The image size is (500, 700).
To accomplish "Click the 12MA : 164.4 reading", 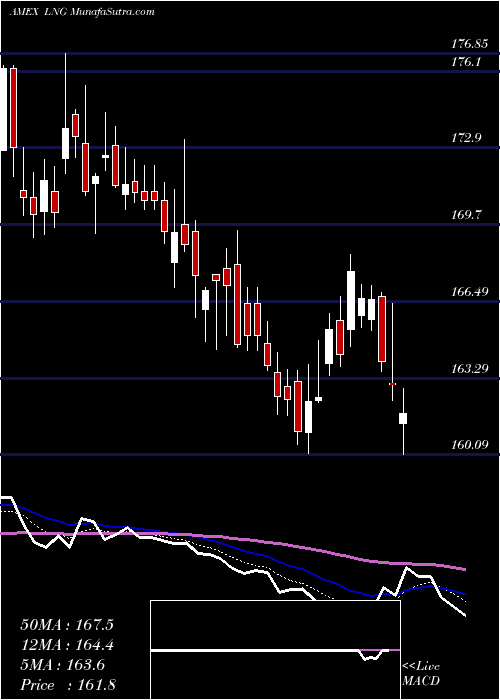I will pos(67,645).
